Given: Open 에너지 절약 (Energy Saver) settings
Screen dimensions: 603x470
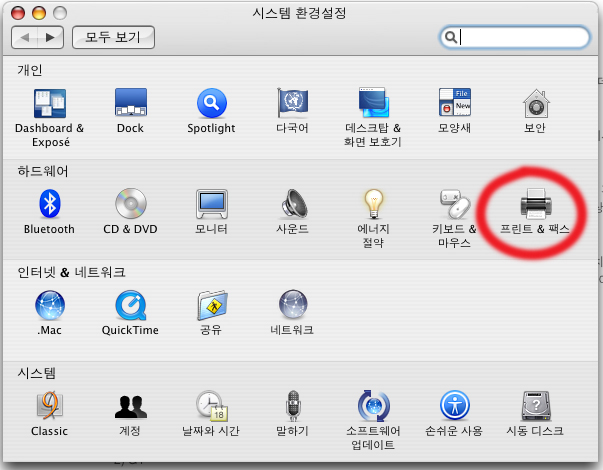Looking at the screenshot, I should tap(373, 205).
